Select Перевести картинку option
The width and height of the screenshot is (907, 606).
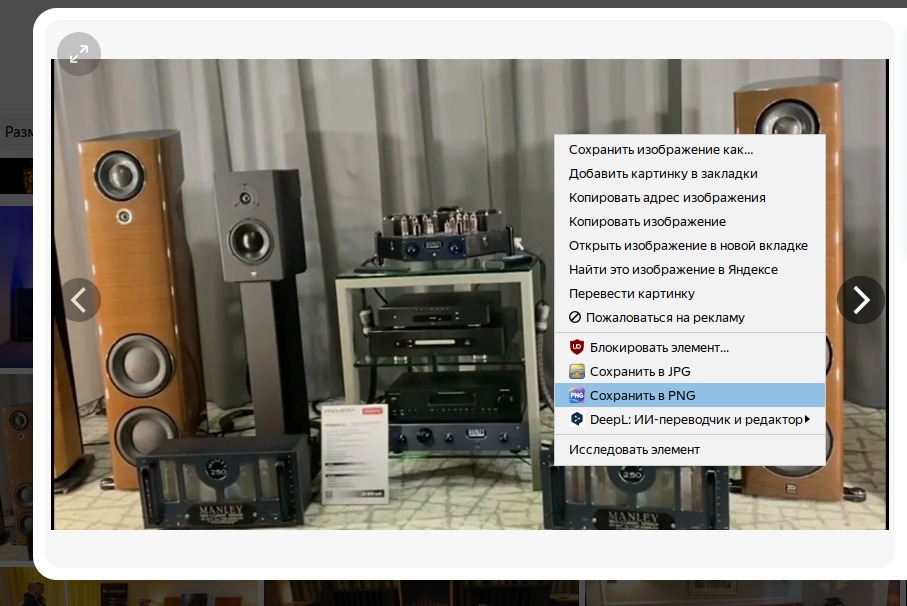pyautogui.click(x=631, y=294)
